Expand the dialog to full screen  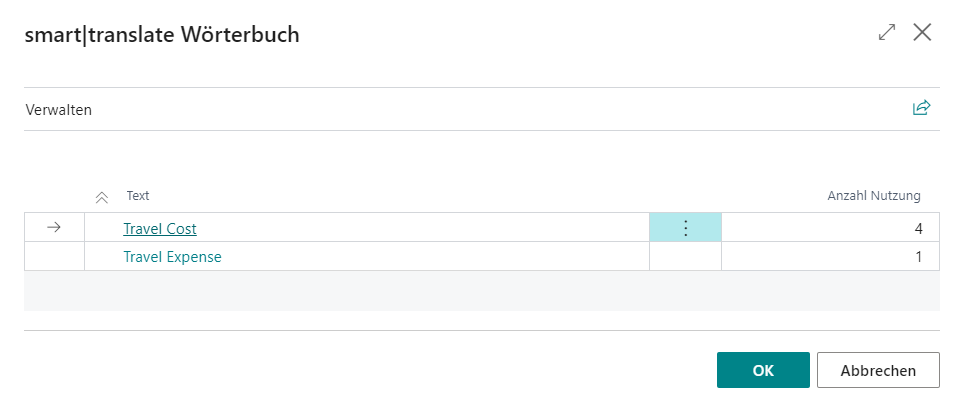click(886, 33)
